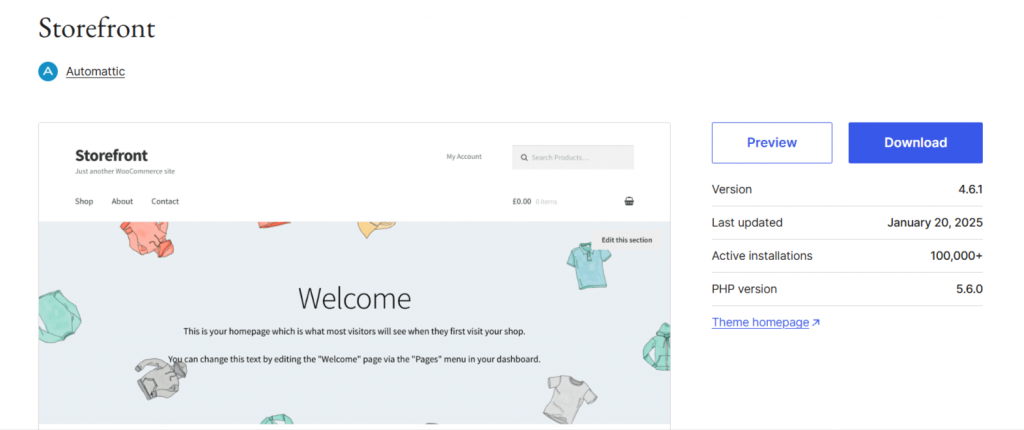Click the Search Products field in preview
The image size is (1024, 430).
(x=573, y=157)
